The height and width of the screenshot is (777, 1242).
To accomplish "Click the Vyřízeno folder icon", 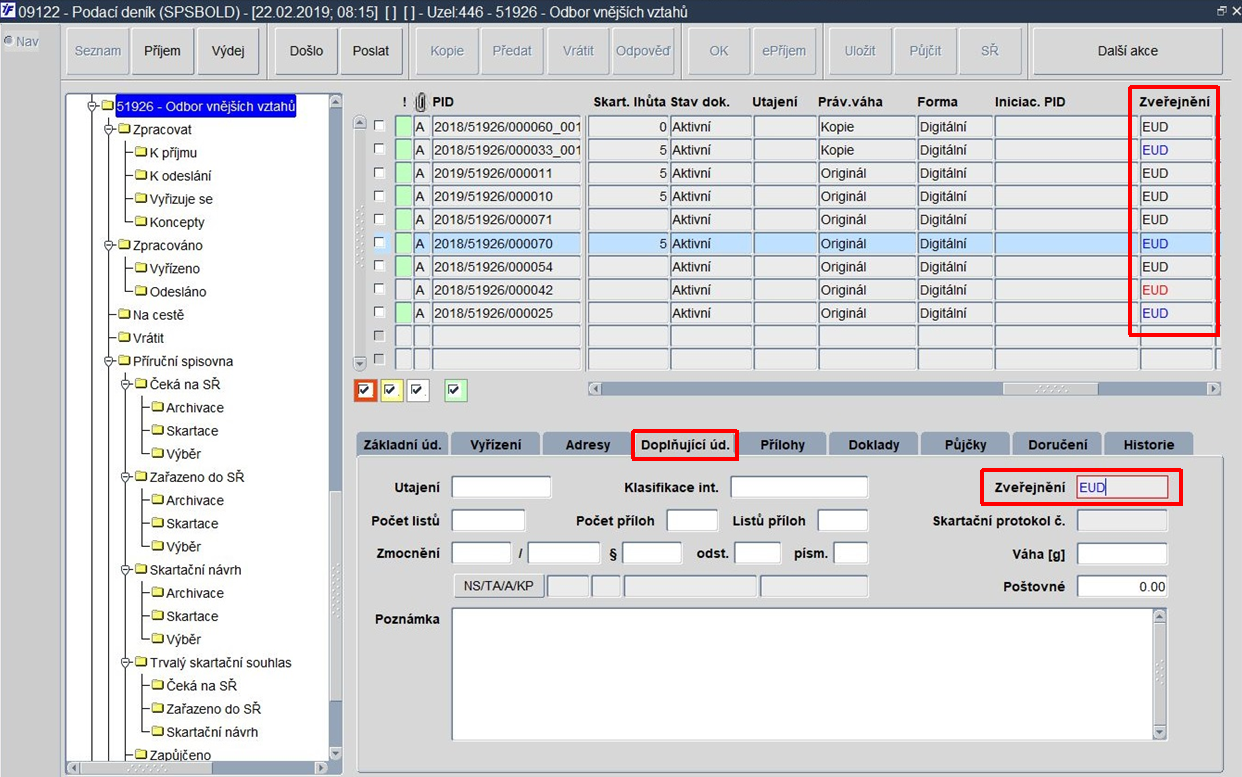I will coord(141,269).
